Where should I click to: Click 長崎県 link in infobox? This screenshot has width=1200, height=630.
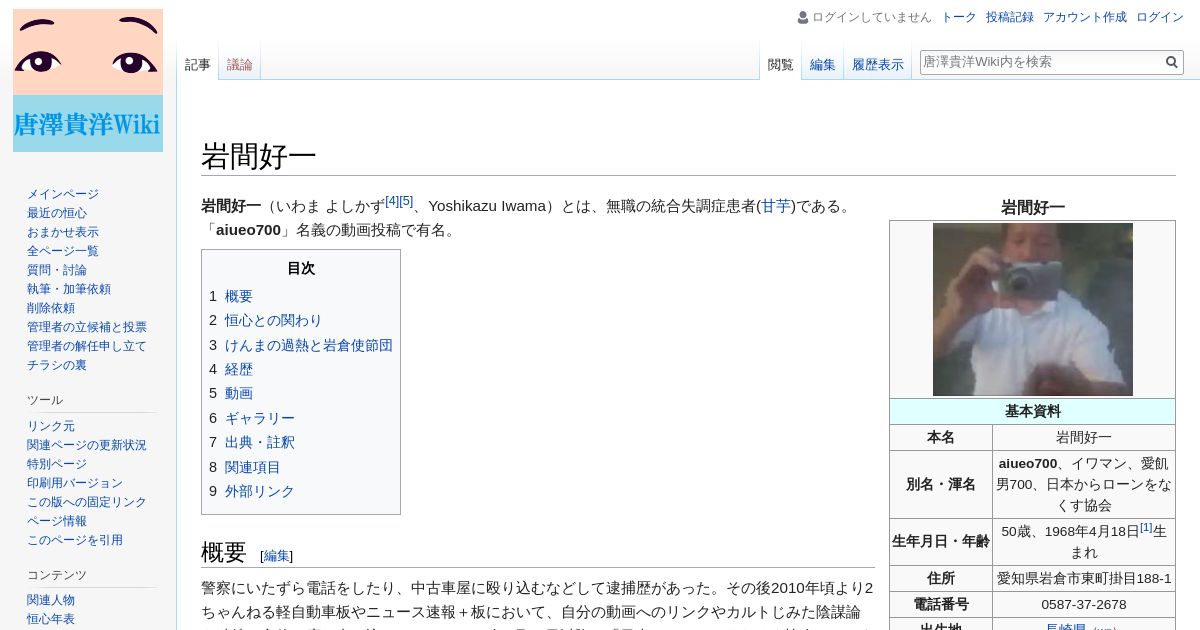(1066, 628)
